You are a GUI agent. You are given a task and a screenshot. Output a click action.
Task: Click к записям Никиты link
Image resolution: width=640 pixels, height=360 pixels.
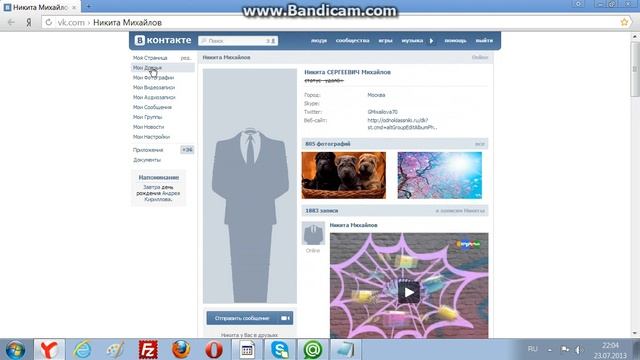pyautogui.click(x=460, y=211)
